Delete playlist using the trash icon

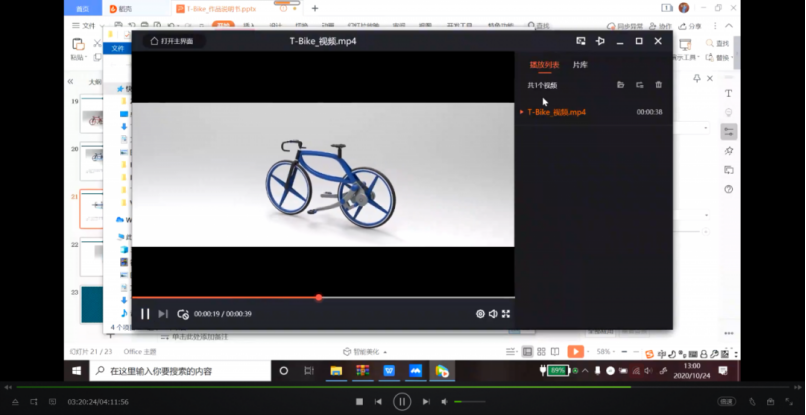[x=658, y=85]
